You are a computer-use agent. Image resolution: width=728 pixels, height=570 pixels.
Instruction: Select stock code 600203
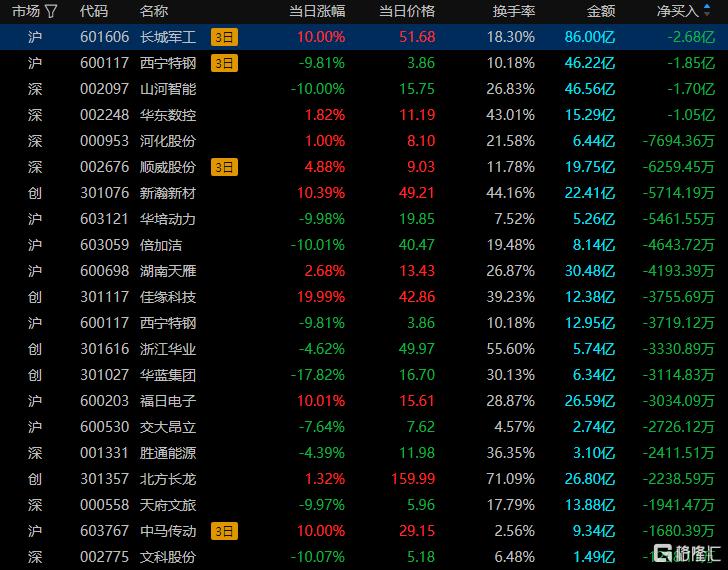pos(104,401)
